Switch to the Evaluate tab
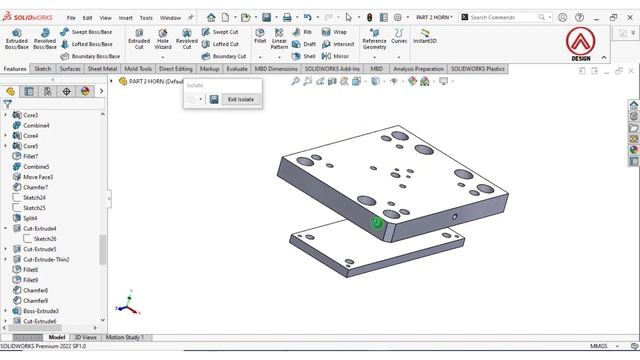Image resolution: width=640 pixels, height=360 pixels. click(237, 69)
